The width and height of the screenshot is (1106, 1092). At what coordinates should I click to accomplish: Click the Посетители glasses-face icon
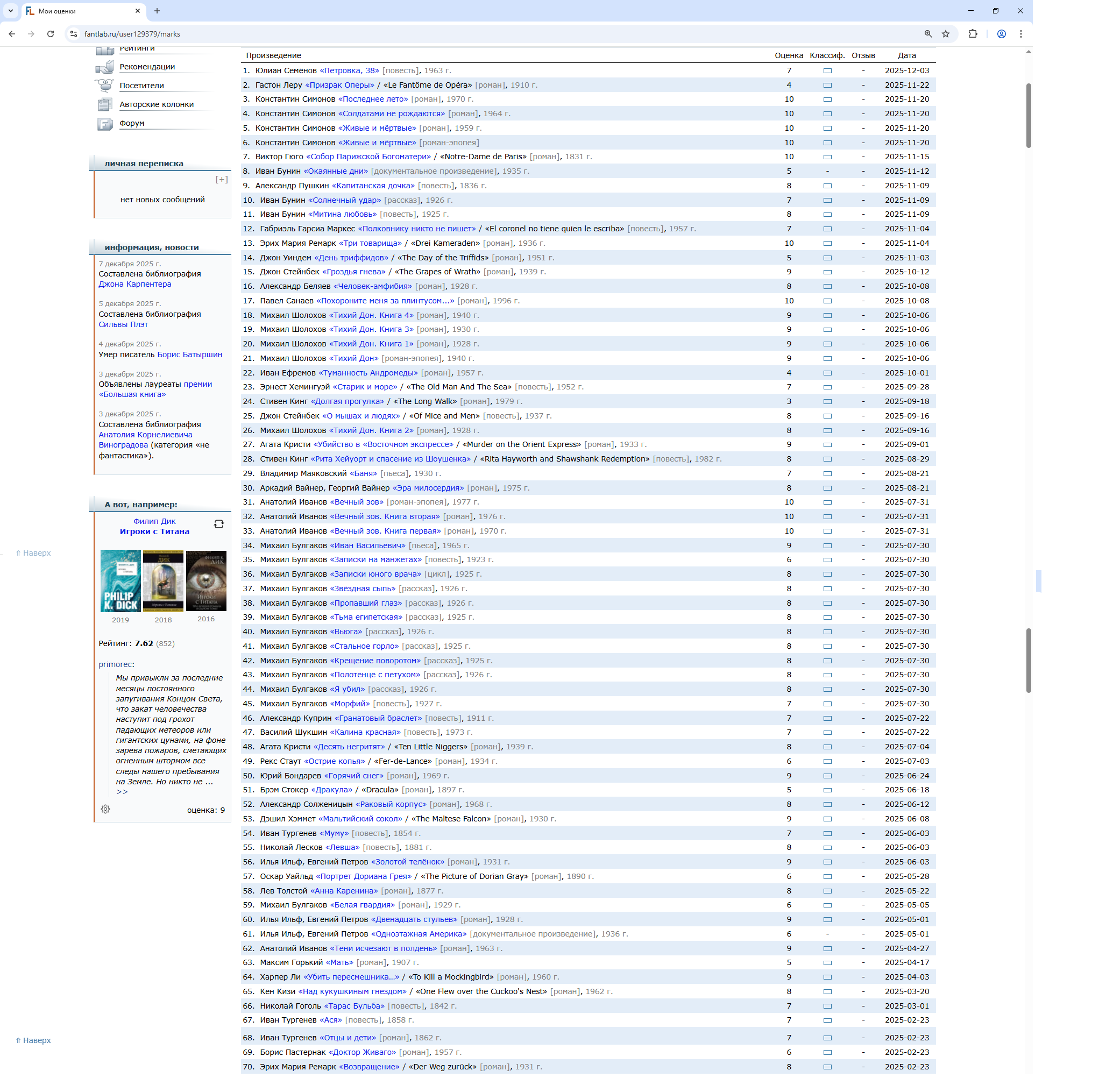105,86
